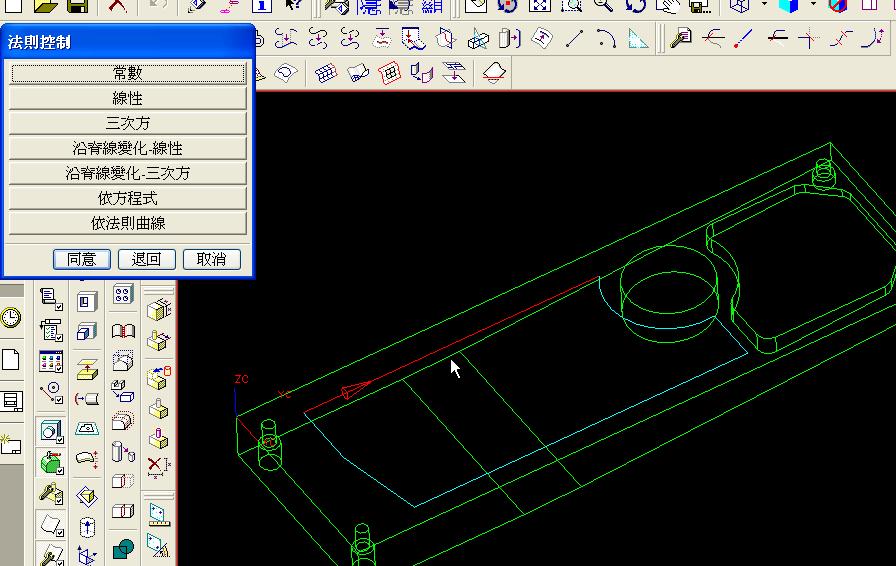The image size is (896, 566).
Task: Select the red dashed line point icon
Action: [743, 39]
